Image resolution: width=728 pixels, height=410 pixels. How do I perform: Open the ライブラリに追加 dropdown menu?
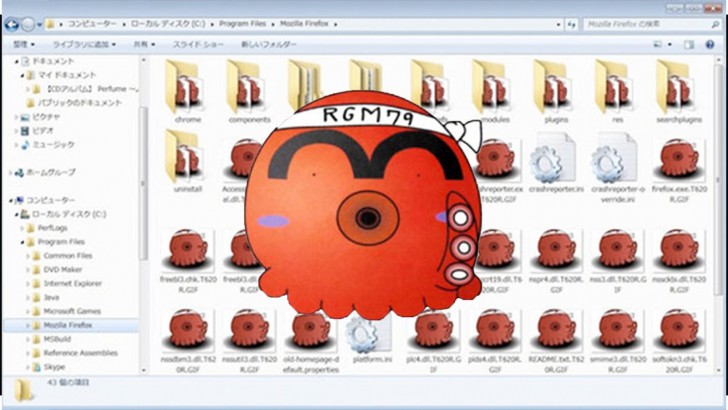(x=84, y=45)
